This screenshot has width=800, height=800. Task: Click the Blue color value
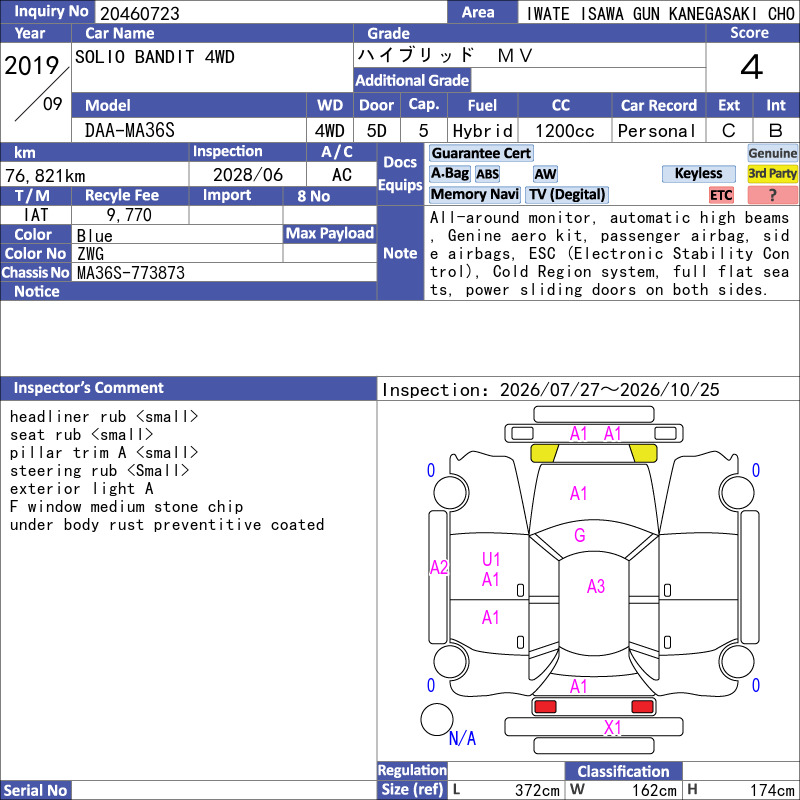coord(94,236)
